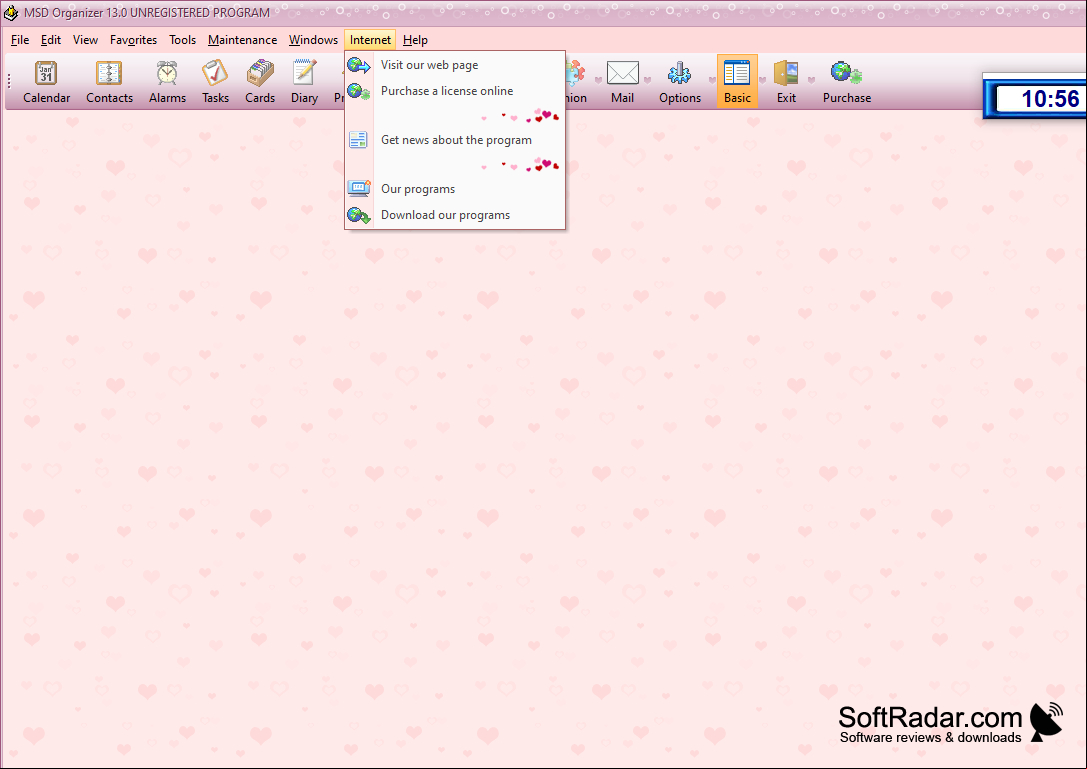
Task: Open the Calendar from the toolbar
Action: pos(46,82)
